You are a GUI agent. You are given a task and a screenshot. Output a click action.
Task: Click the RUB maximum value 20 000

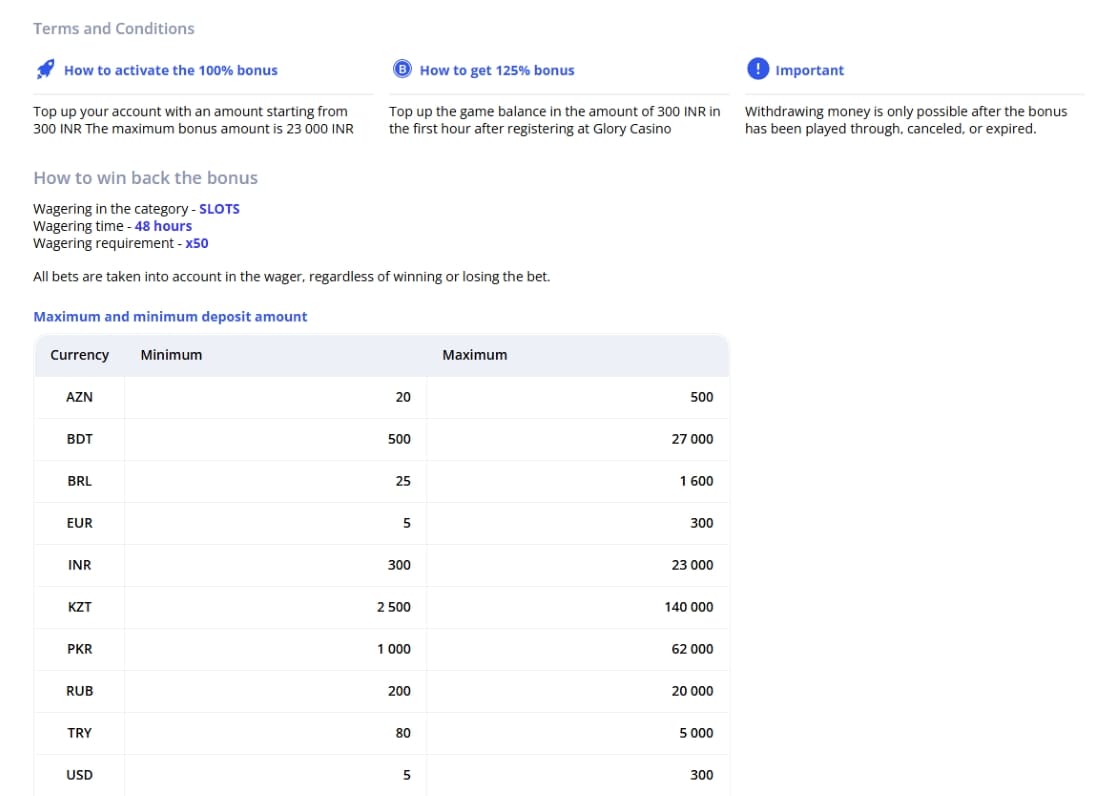tap(692, 692)
